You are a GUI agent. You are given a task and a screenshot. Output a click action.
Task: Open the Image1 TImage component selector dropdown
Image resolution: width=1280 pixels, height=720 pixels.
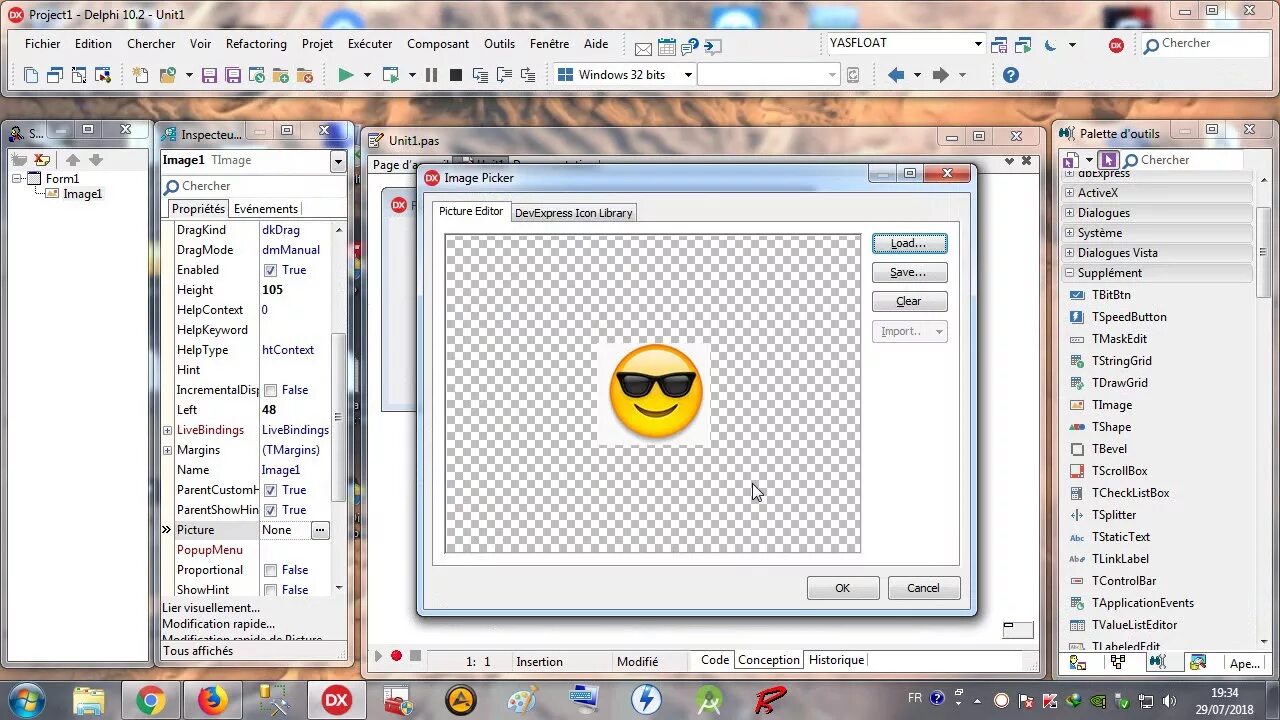pos(338,161)
